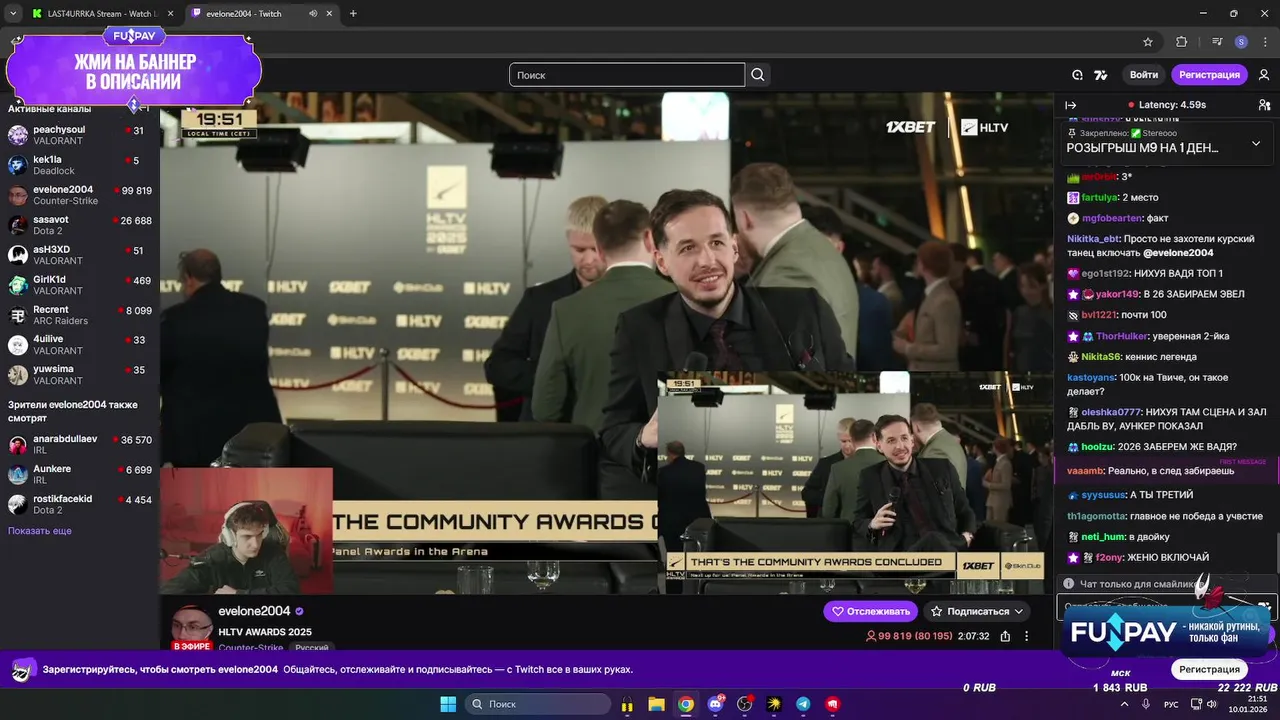Open the user profile icon in header

coord(1264,75)
